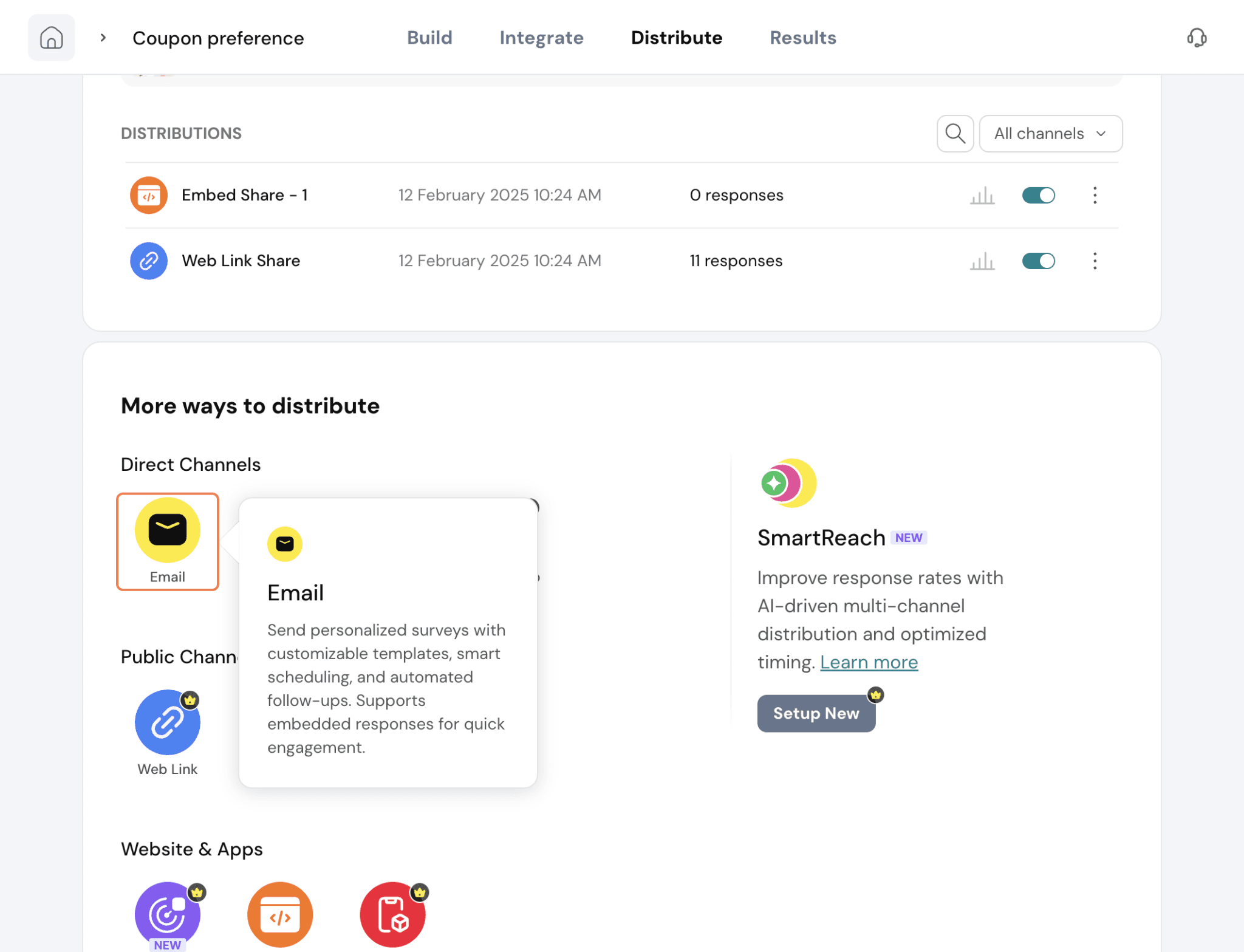1244x952 pixels.
Task: Click the breadcrumb chevron beside Coupon preference
Action: tap(103, 38)
